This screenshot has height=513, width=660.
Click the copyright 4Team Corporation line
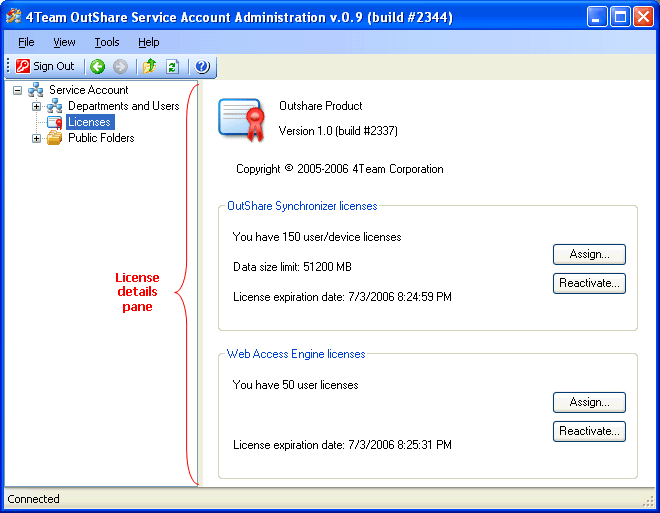(340, 169)
